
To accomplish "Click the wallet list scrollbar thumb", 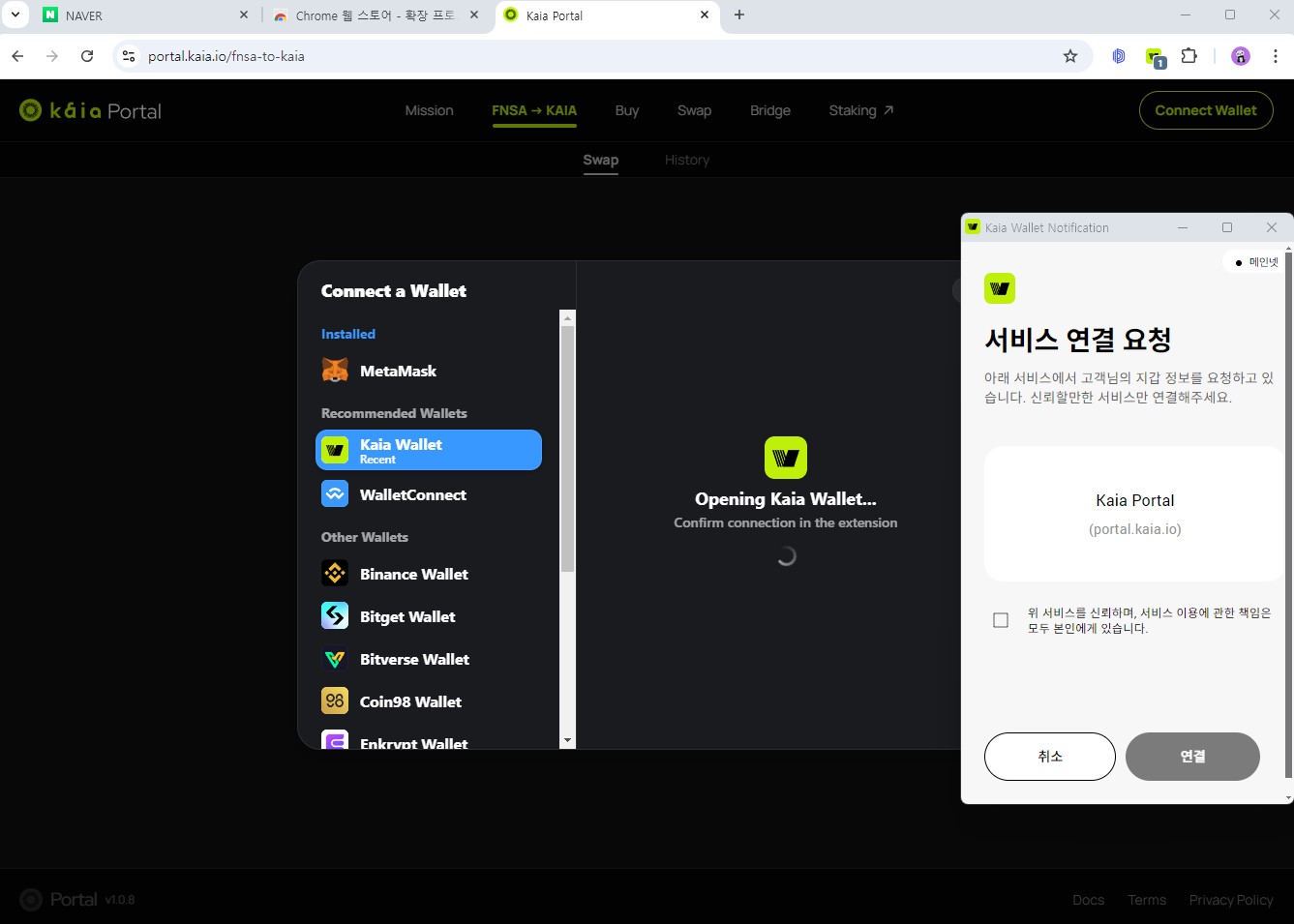I will pos(567,449).
